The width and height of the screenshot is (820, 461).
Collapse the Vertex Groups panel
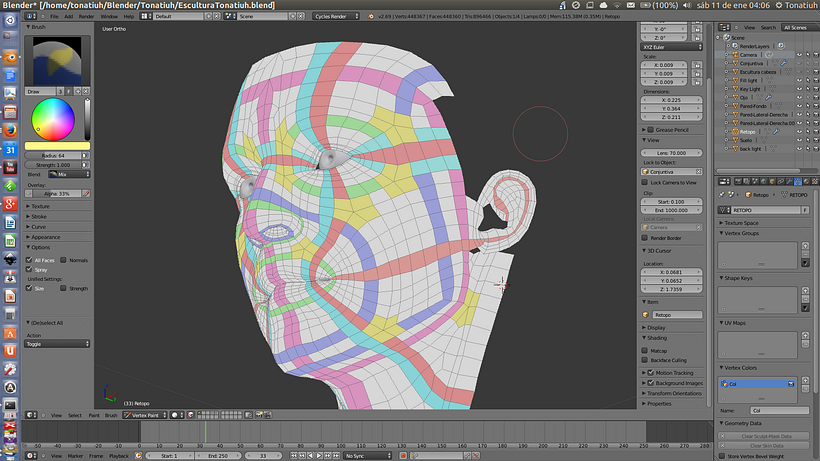click(x=741, y=233)
